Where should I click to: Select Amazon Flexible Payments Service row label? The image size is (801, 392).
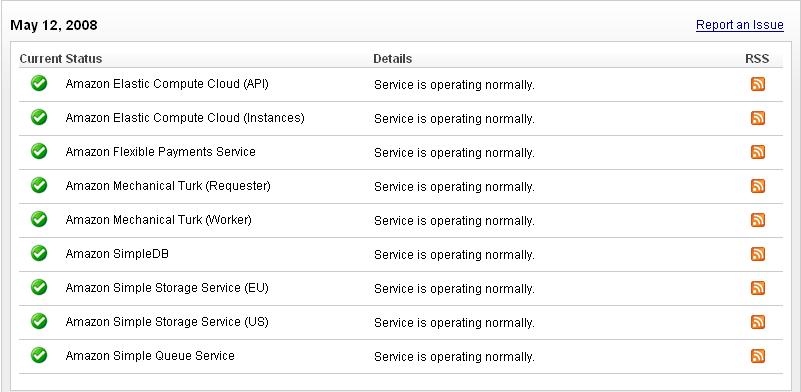coord(160,152)
